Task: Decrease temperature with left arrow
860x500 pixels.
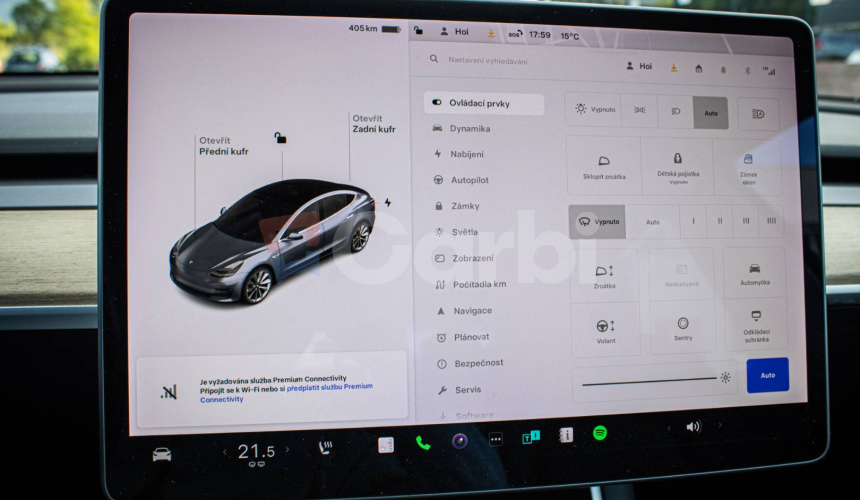Action: (x=224, y=452)
